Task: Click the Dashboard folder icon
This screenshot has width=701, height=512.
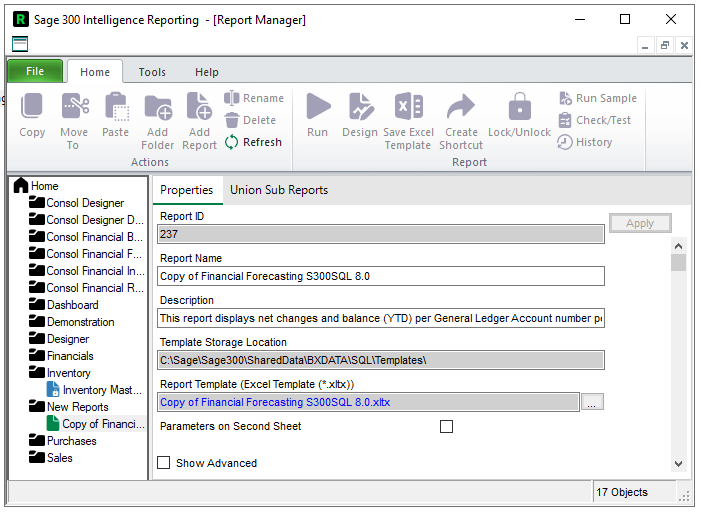Action: point(37,304)
